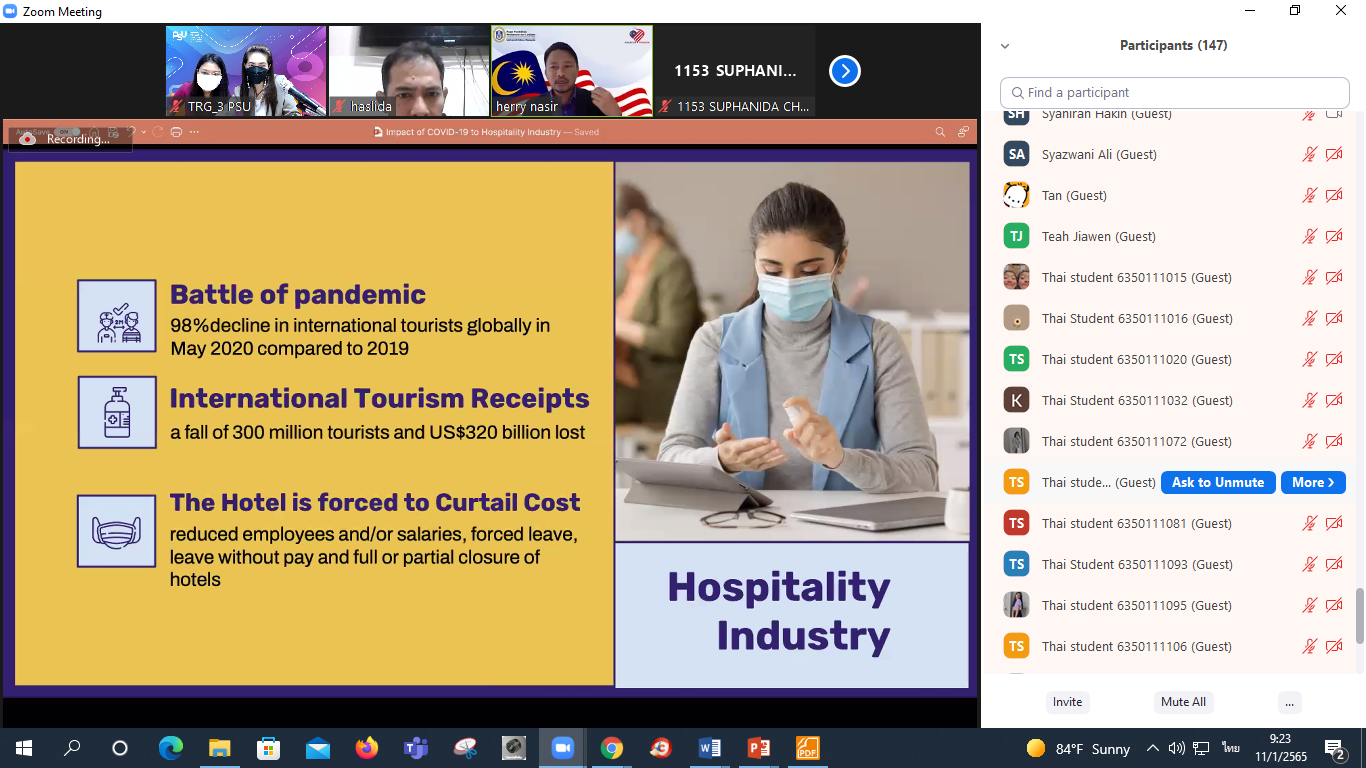Click the video-off icon for Teah Jiawen
The height and width of the screenshot is (768, 1366).
(x=1334, y=236)
